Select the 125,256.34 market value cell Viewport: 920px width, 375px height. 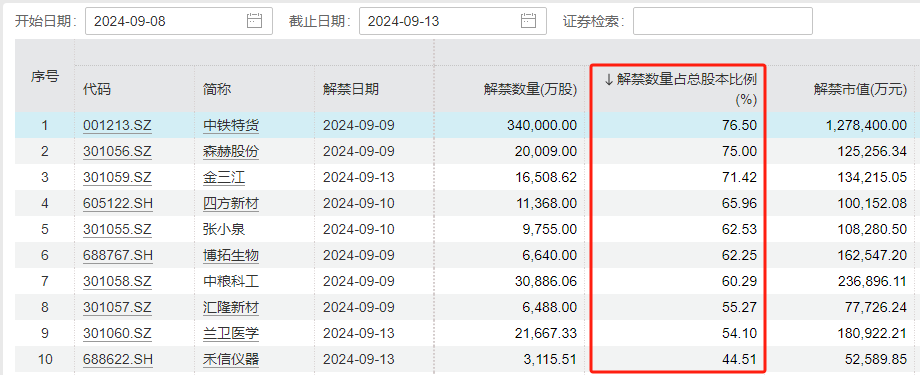[x=871, y=151]
